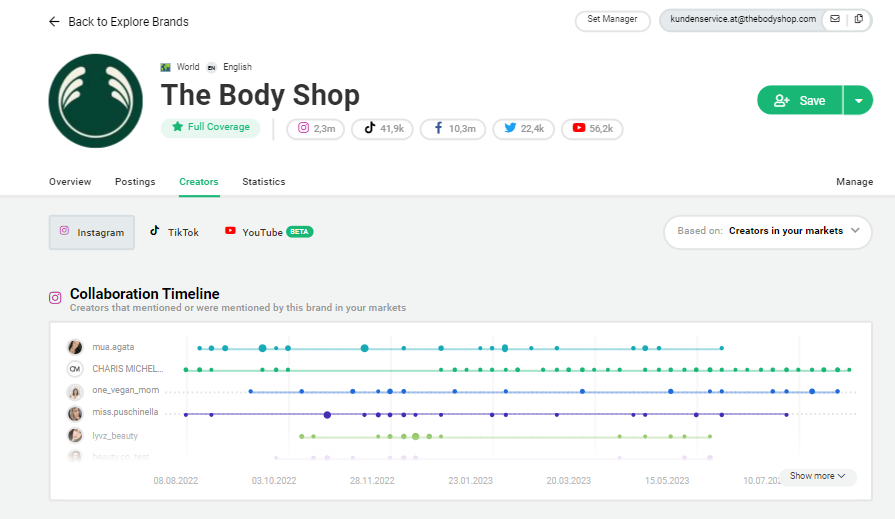Click the largest dot on lyvz_beauty timeline

[x=416, y=436]
